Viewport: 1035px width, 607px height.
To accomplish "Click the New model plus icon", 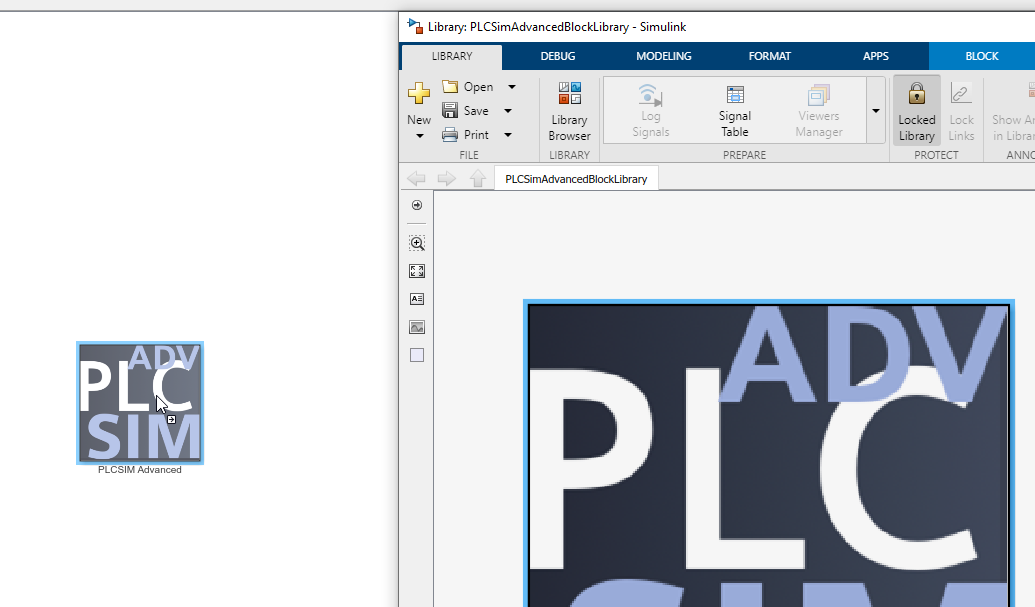I will click(x=418, y=93).
